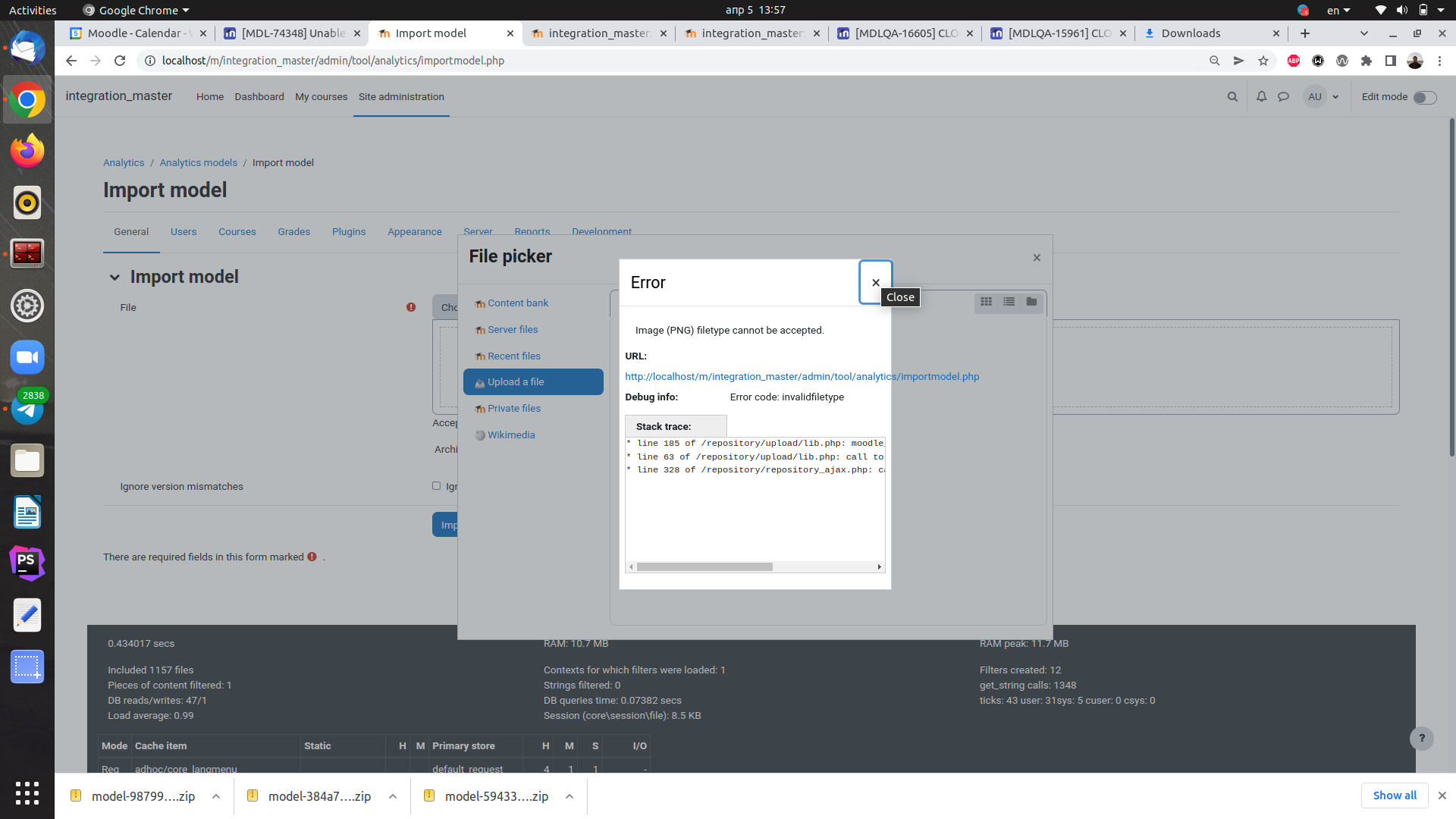Select the Users admin tab

pos(184,232)
